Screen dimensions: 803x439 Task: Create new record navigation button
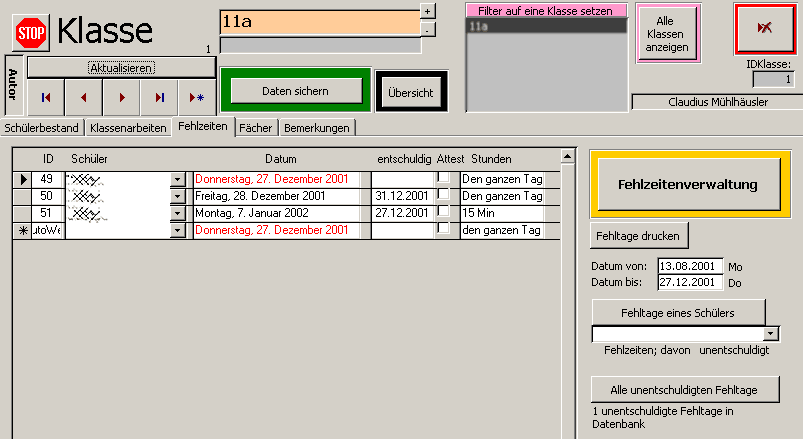(196, 98)
